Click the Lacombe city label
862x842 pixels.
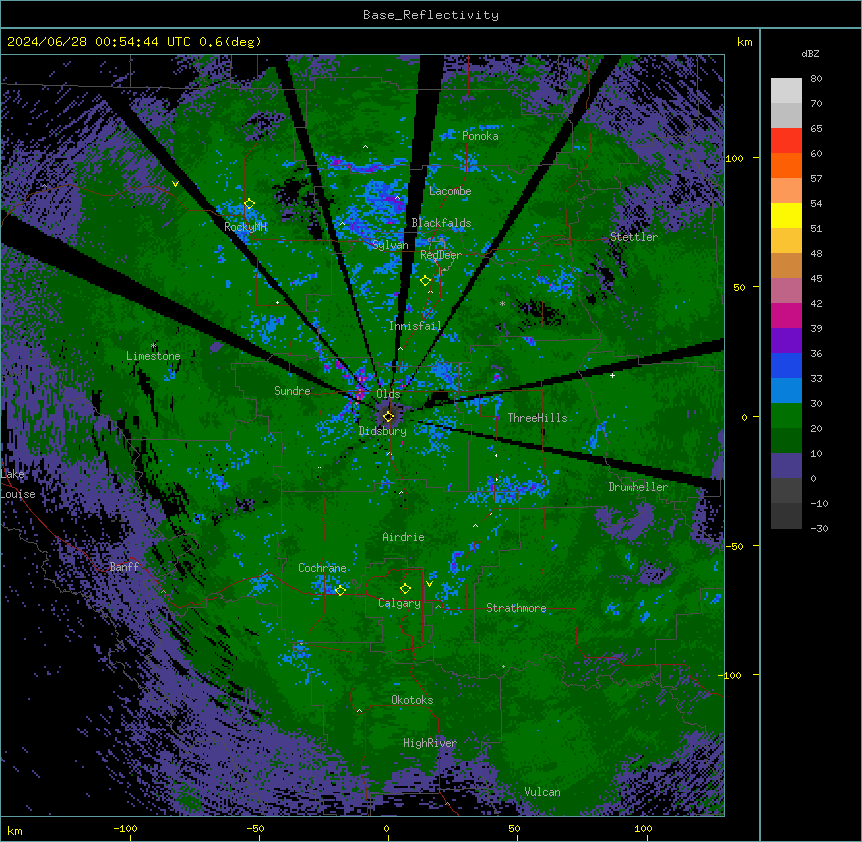[x=450, y=191]
